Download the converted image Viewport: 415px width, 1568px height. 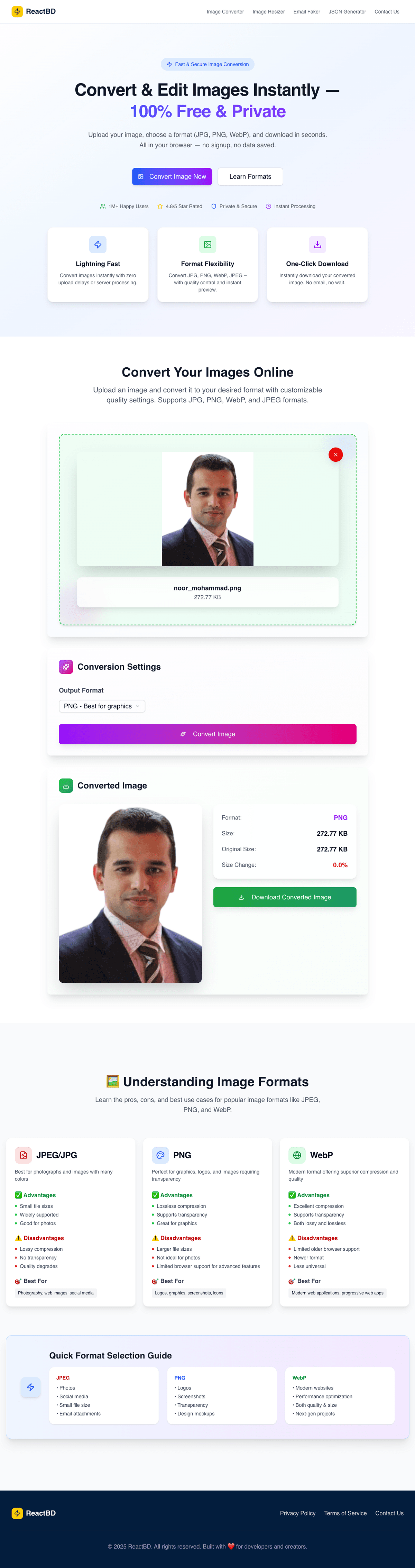click(x=285, y=897)
